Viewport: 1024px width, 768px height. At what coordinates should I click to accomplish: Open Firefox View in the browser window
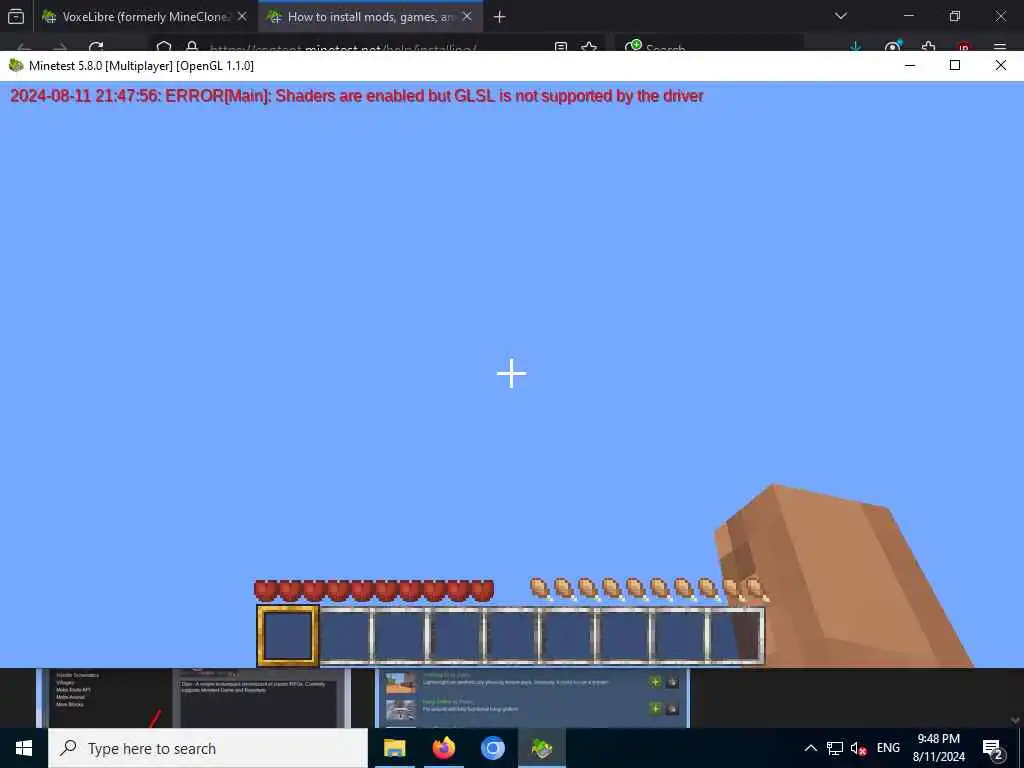pyautogui.click(x=16, y=17)
